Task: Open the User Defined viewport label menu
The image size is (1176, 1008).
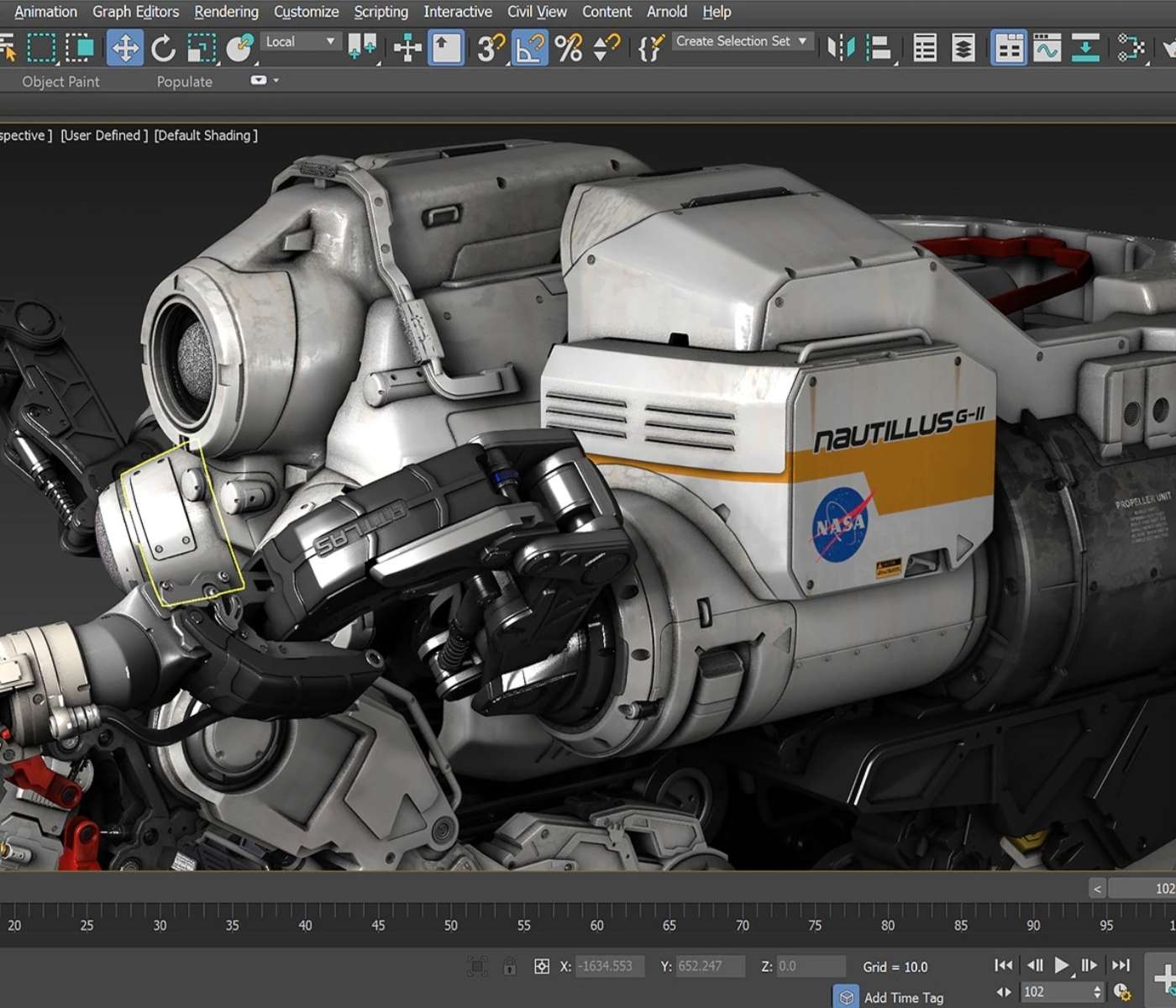Action: (104, 135)
